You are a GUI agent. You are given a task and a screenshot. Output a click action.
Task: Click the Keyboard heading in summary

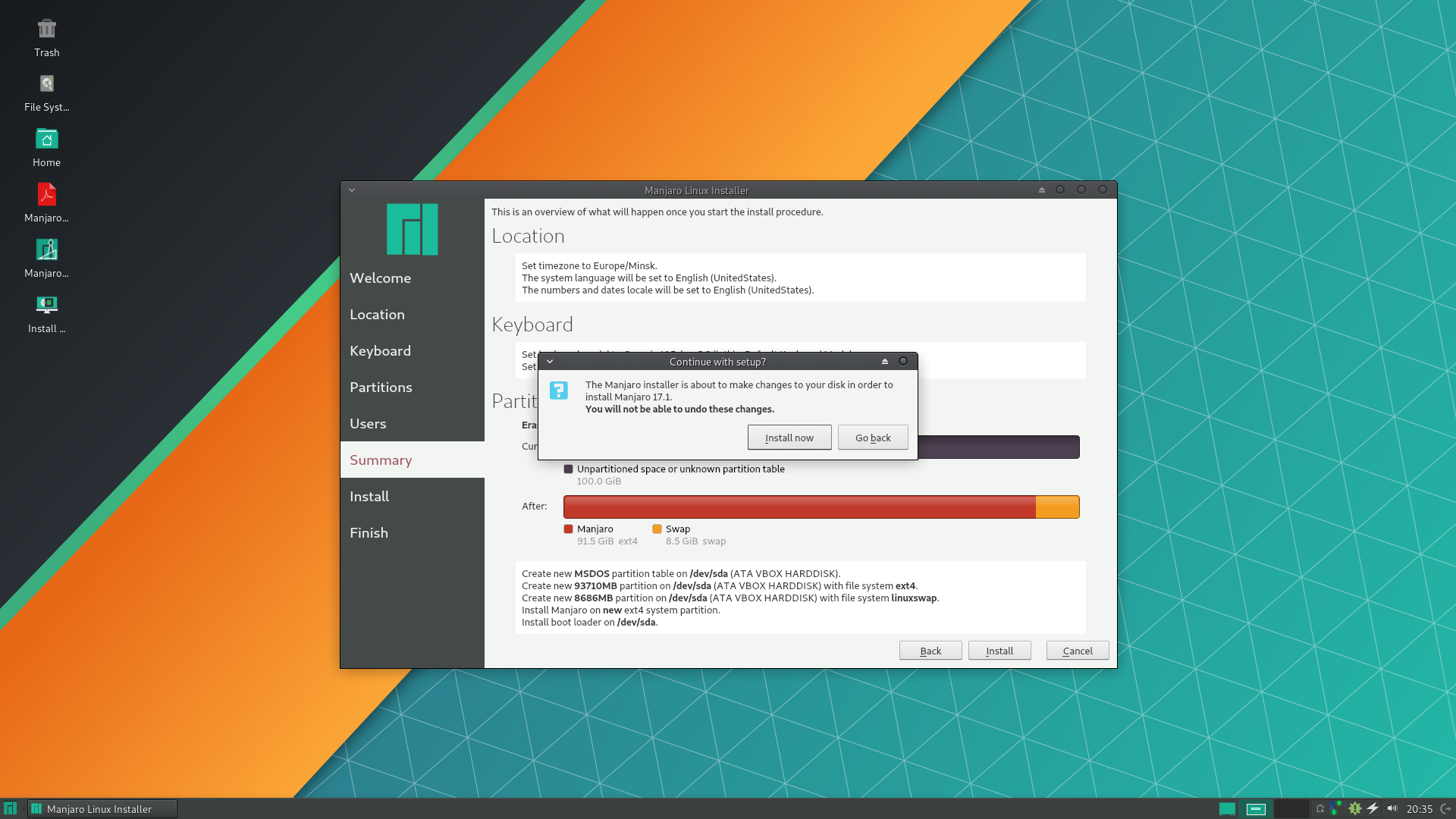(x=532, y=325)
